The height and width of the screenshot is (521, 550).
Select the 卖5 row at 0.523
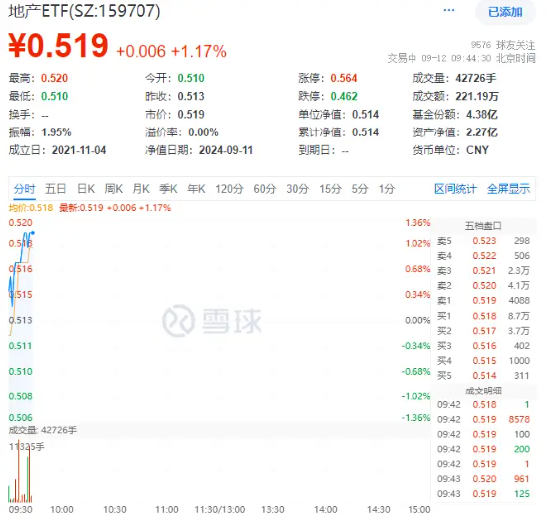483,241
